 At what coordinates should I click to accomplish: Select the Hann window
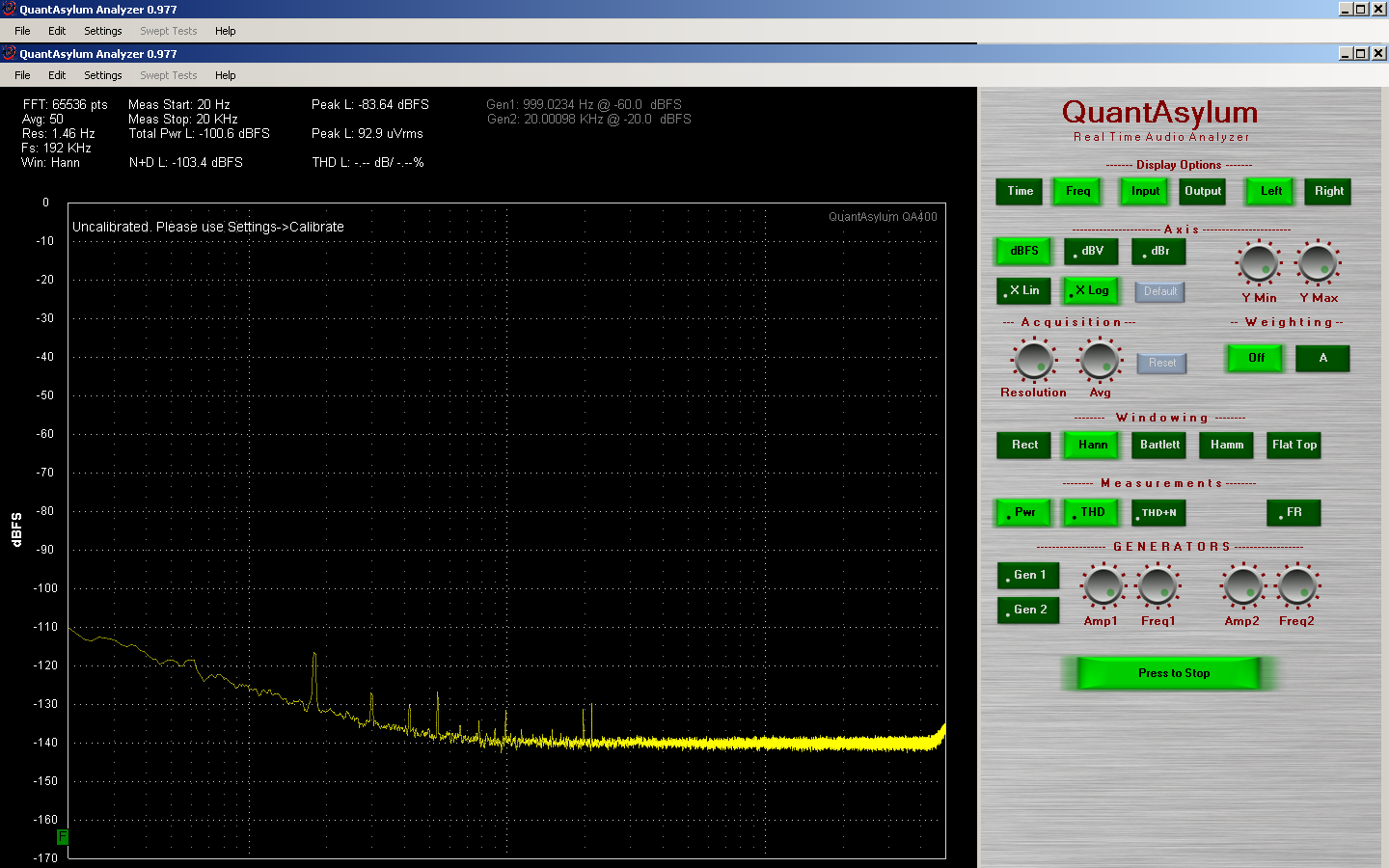click(1092, 445)
